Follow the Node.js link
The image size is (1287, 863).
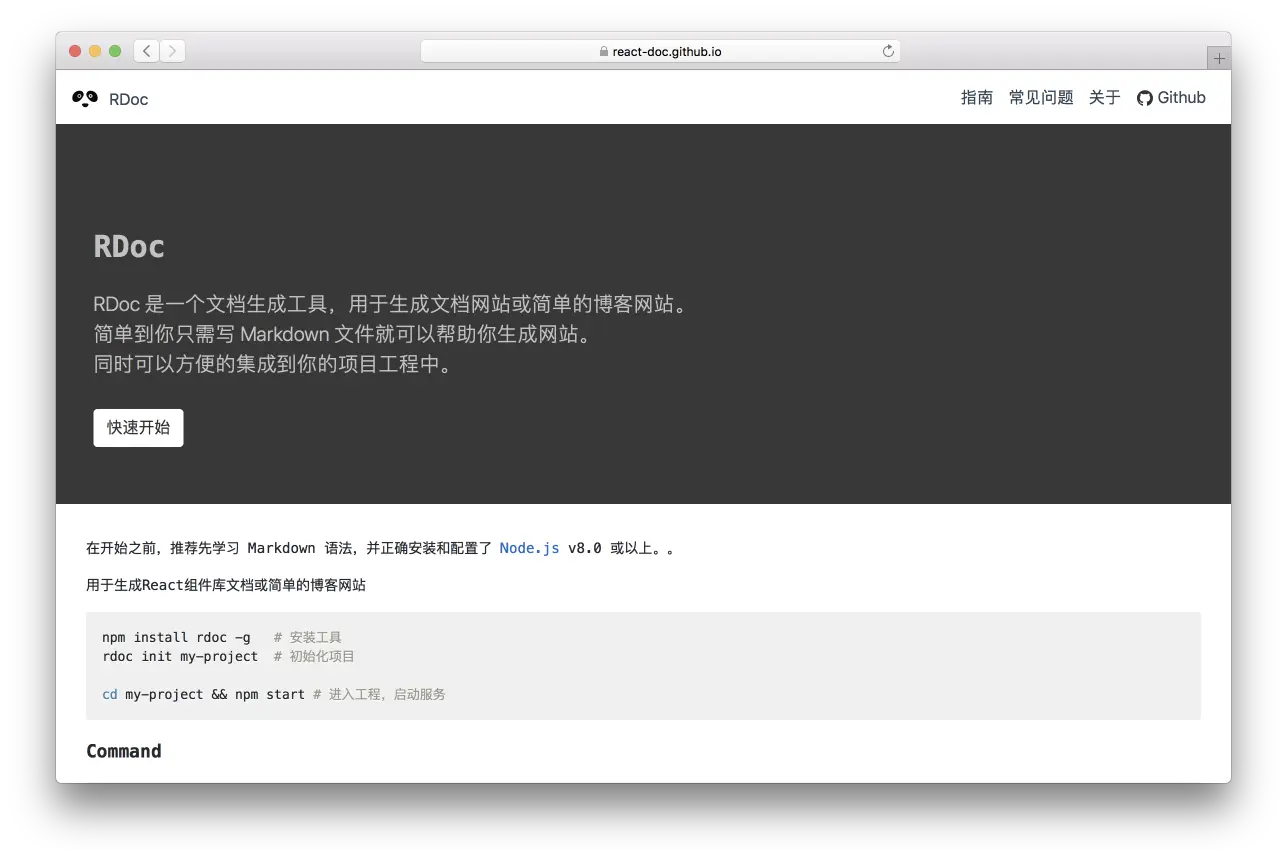(529, 548)
